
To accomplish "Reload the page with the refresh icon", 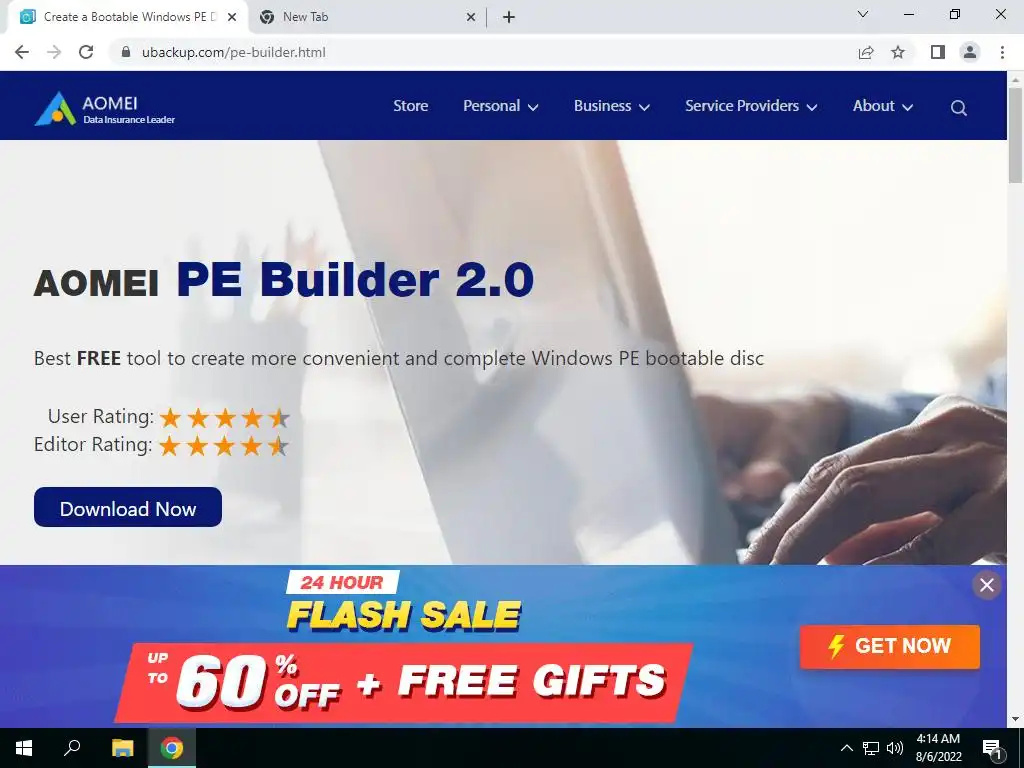I will [86, 52].
